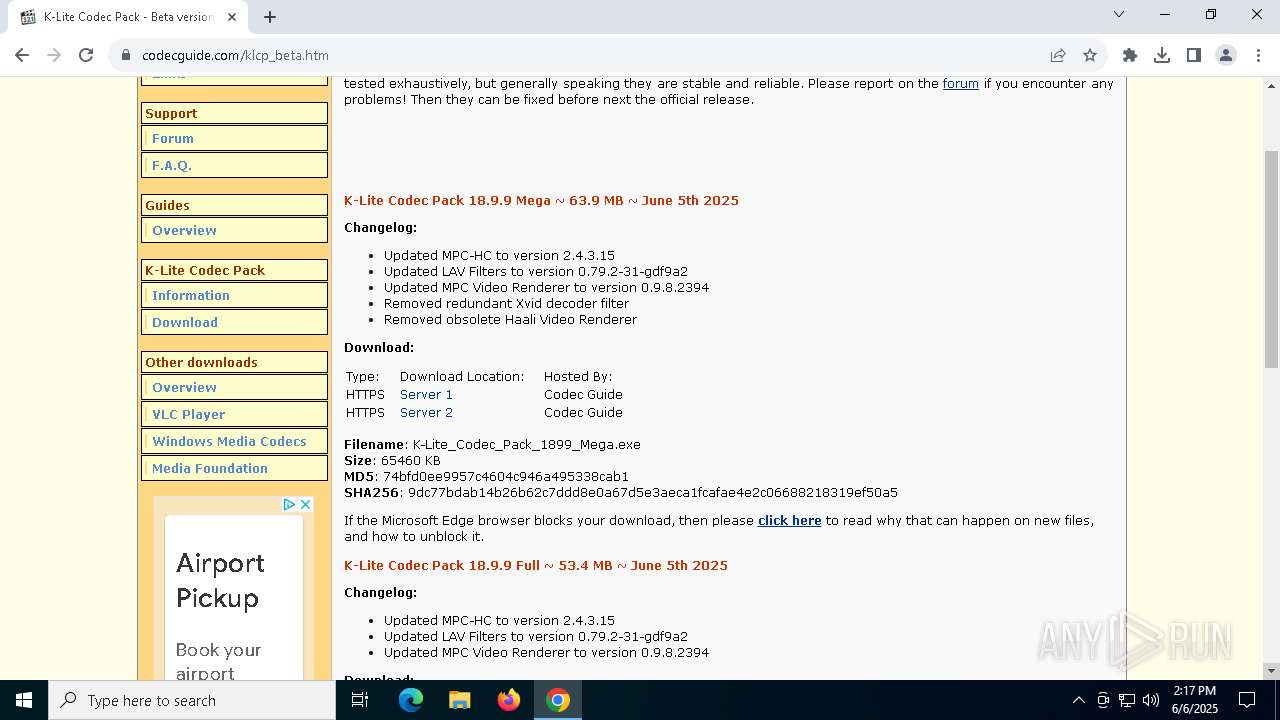Open network status tray icon

coord(1127,700)
